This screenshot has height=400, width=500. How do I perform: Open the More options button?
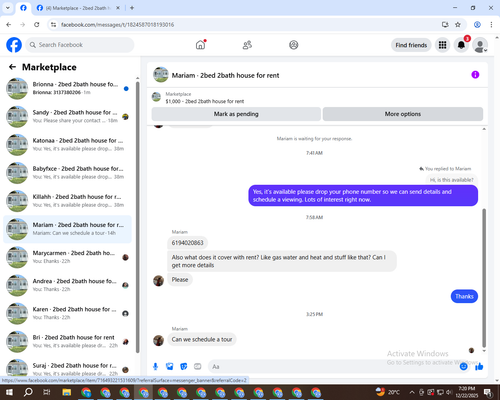(403, 114)
